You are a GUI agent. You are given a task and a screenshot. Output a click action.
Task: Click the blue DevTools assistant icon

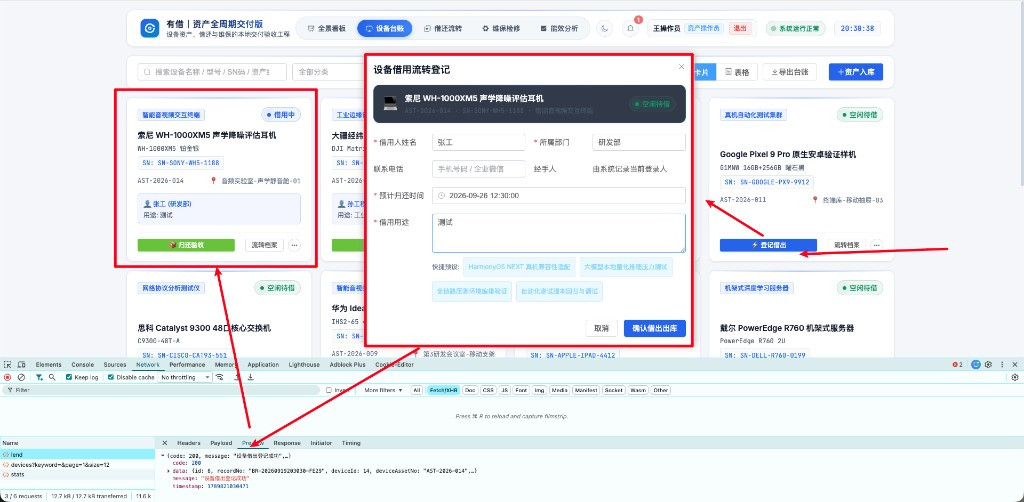coord(976,364)
